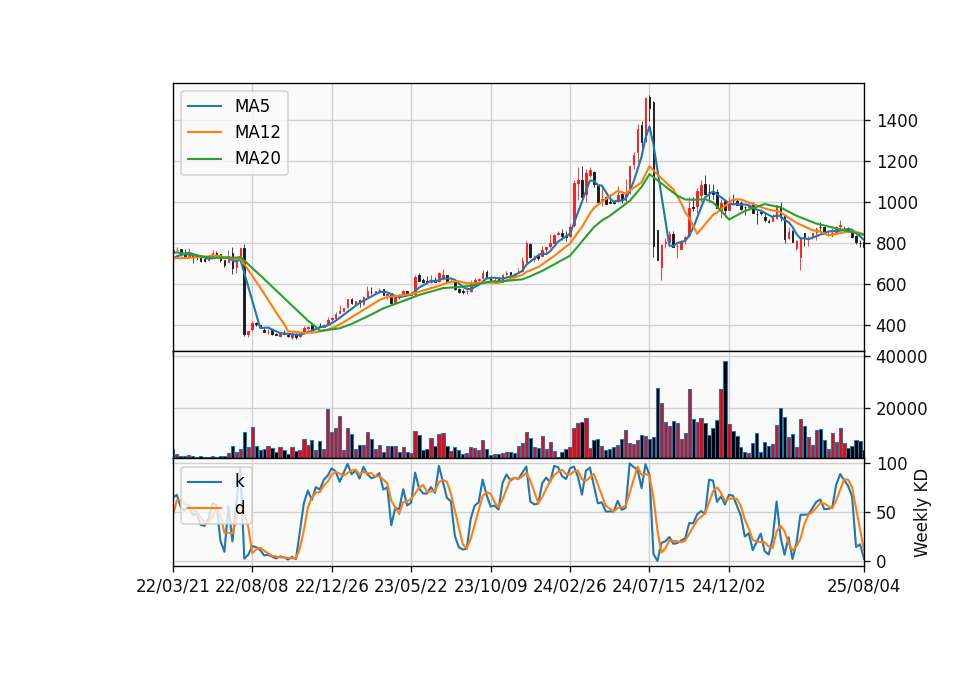
Task: Click the 20000 volume axis label
Action: 901,409
